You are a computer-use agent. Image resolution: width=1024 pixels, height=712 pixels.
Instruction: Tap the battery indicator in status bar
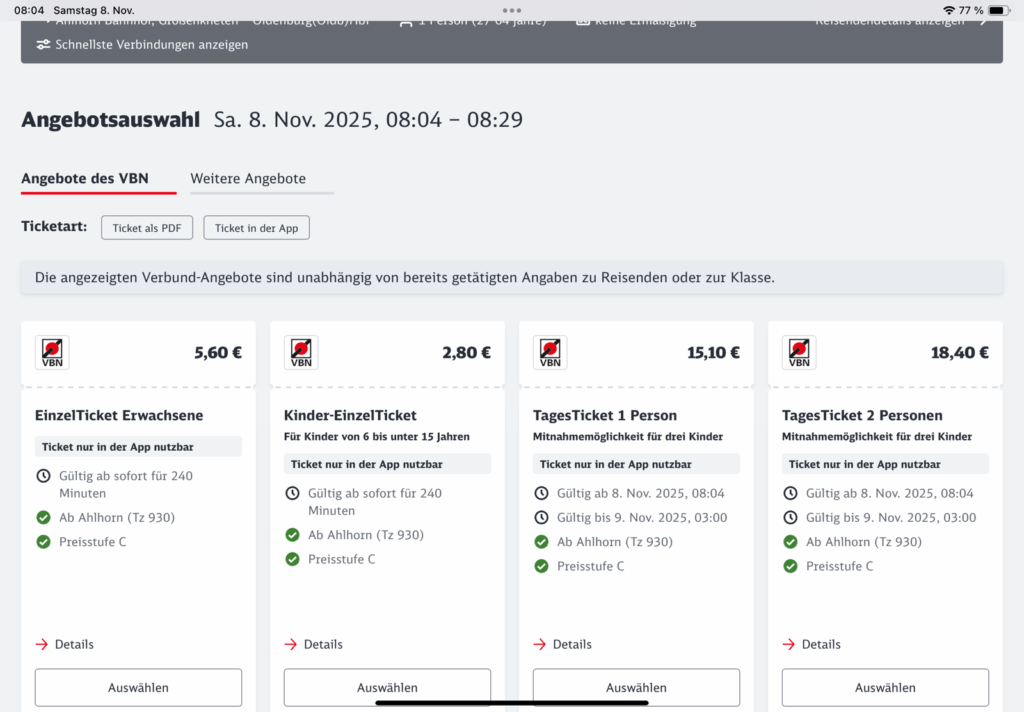[x=998, y=10]
